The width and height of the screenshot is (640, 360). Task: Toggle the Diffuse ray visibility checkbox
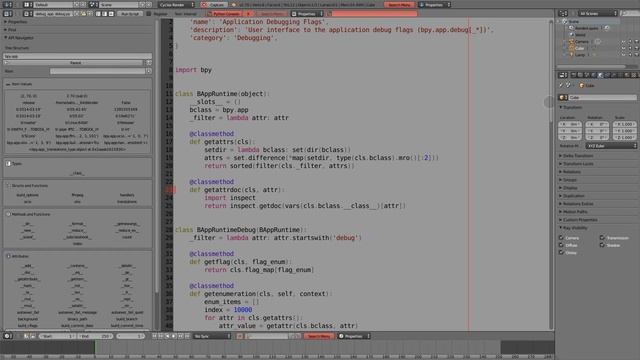click(562, 245)
